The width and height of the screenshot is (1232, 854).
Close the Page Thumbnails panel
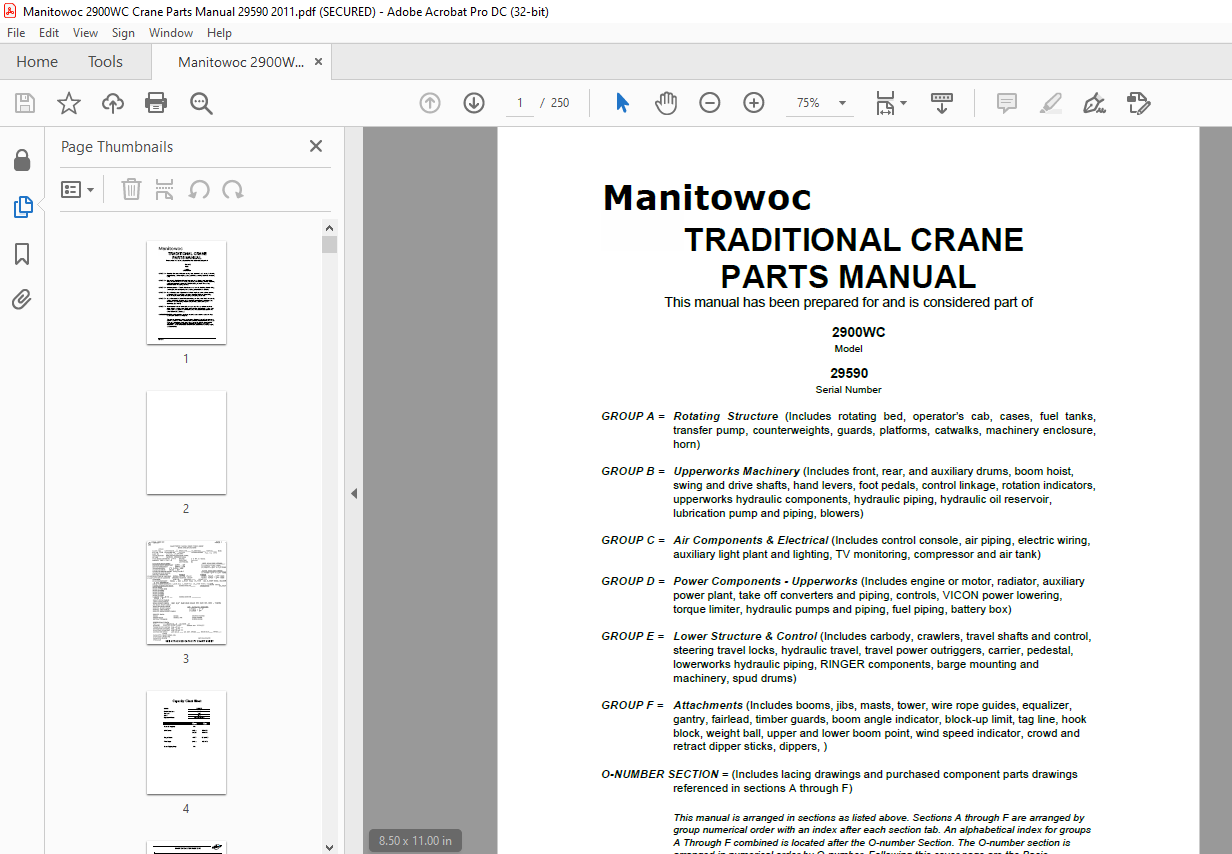point(316,146)
